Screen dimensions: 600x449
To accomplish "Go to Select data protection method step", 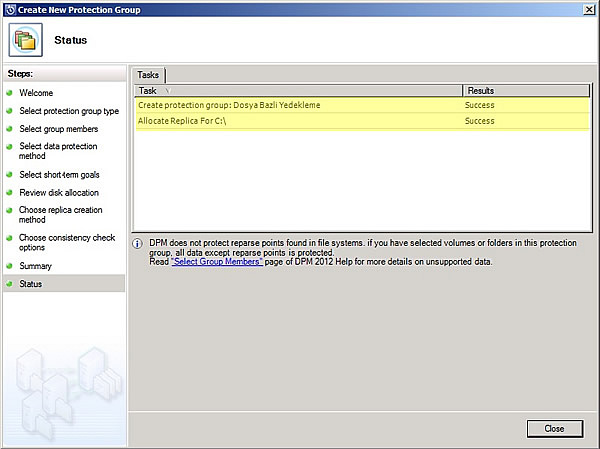I will [x=60, y=151].
